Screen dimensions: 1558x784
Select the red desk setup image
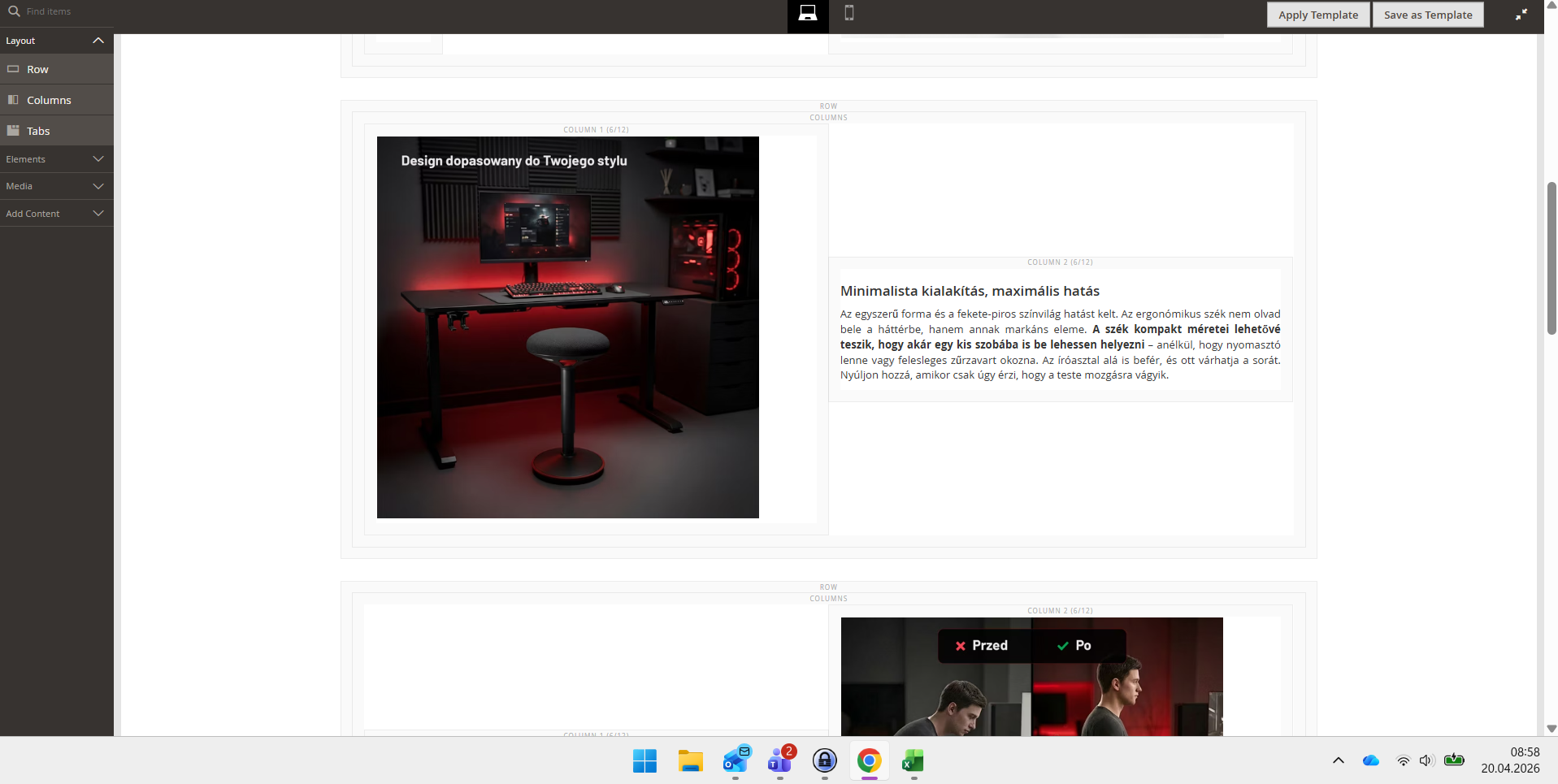[568, 327]
